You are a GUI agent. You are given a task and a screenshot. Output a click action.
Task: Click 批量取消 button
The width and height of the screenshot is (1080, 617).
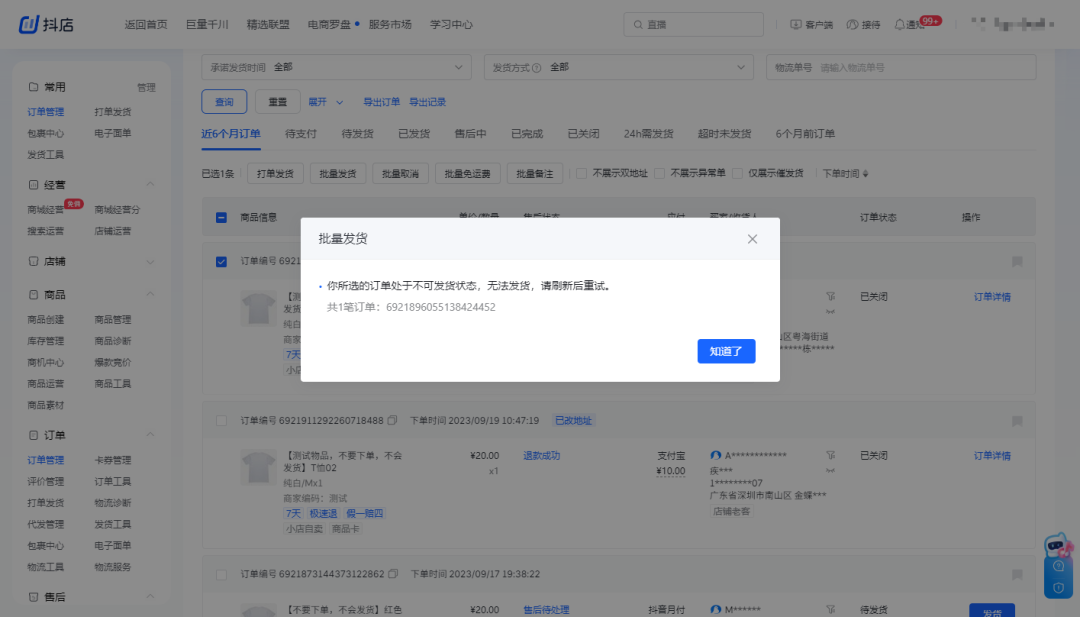(x=400, y=174)
